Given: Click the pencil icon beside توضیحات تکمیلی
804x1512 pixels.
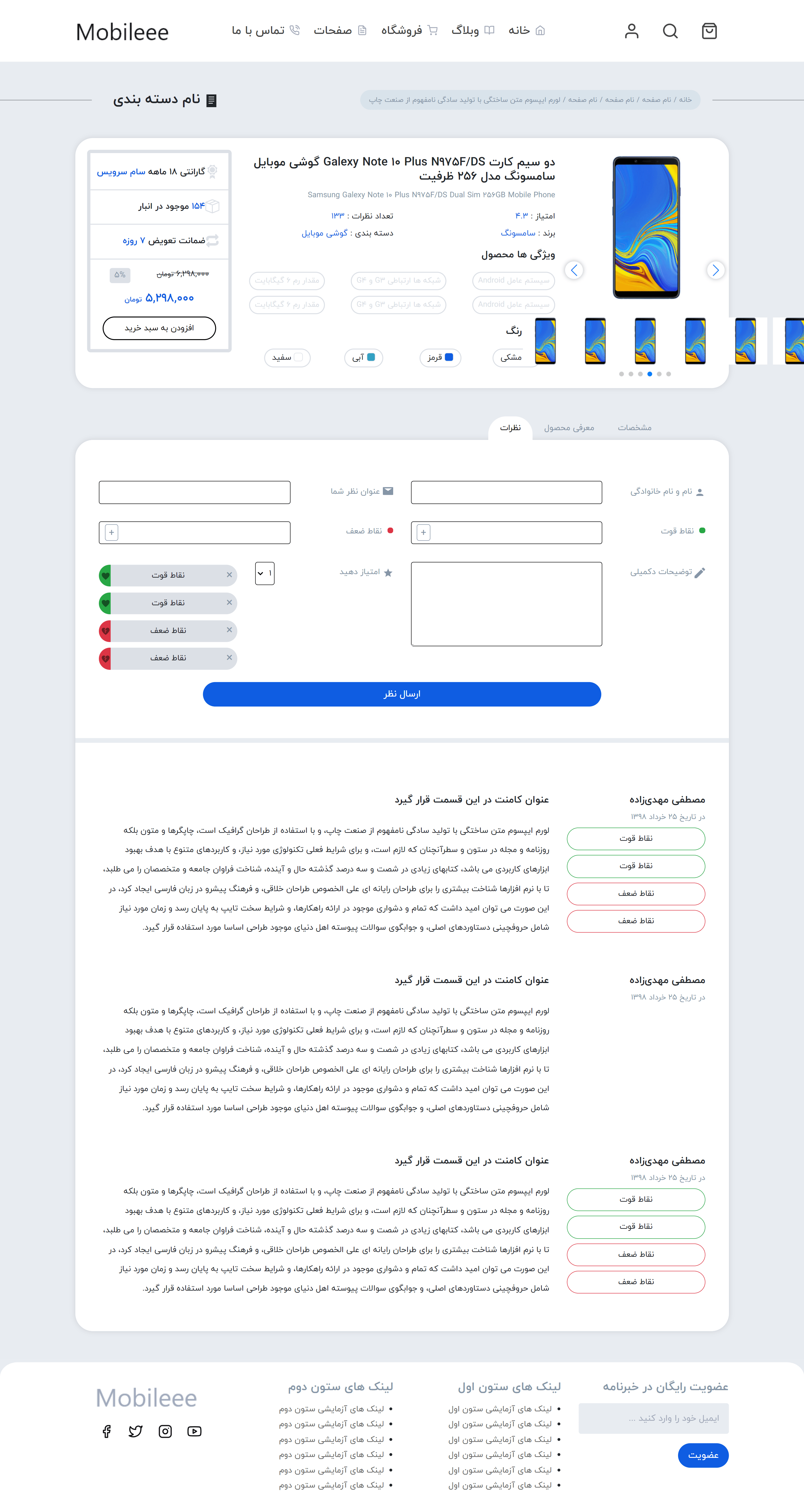Looking at the screenshot, I should tap(699, 573).
